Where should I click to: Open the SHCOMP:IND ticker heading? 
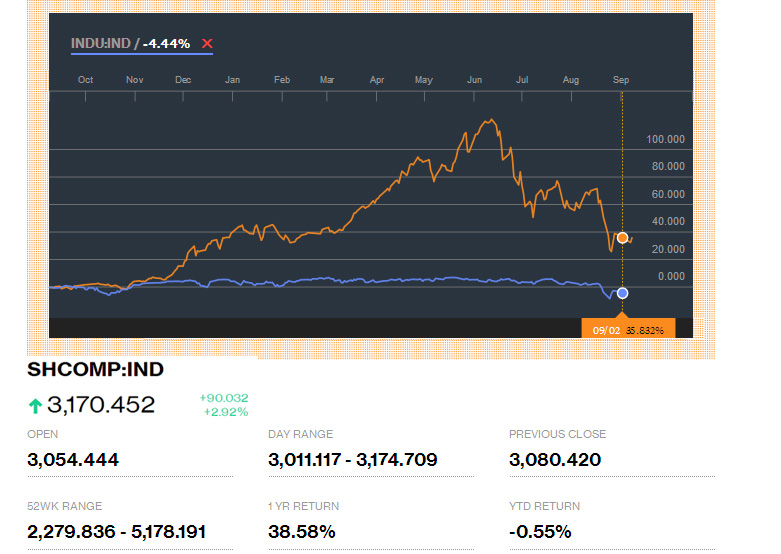pos(95,370)
